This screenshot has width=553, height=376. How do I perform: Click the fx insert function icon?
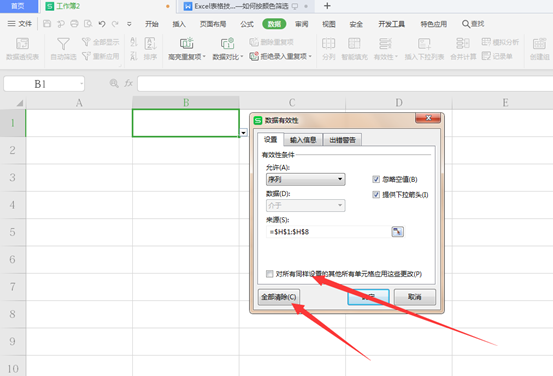(x=128, y=83)
